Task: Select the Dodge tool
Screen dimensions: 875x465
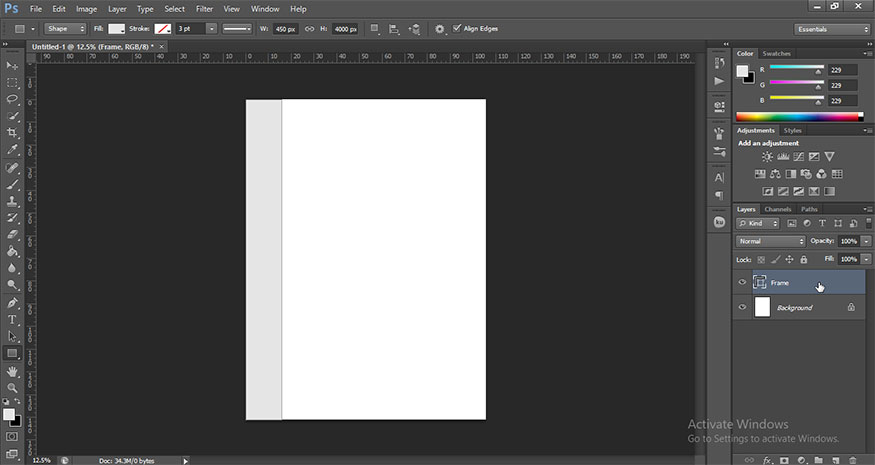Action: [x=12, y=285]
